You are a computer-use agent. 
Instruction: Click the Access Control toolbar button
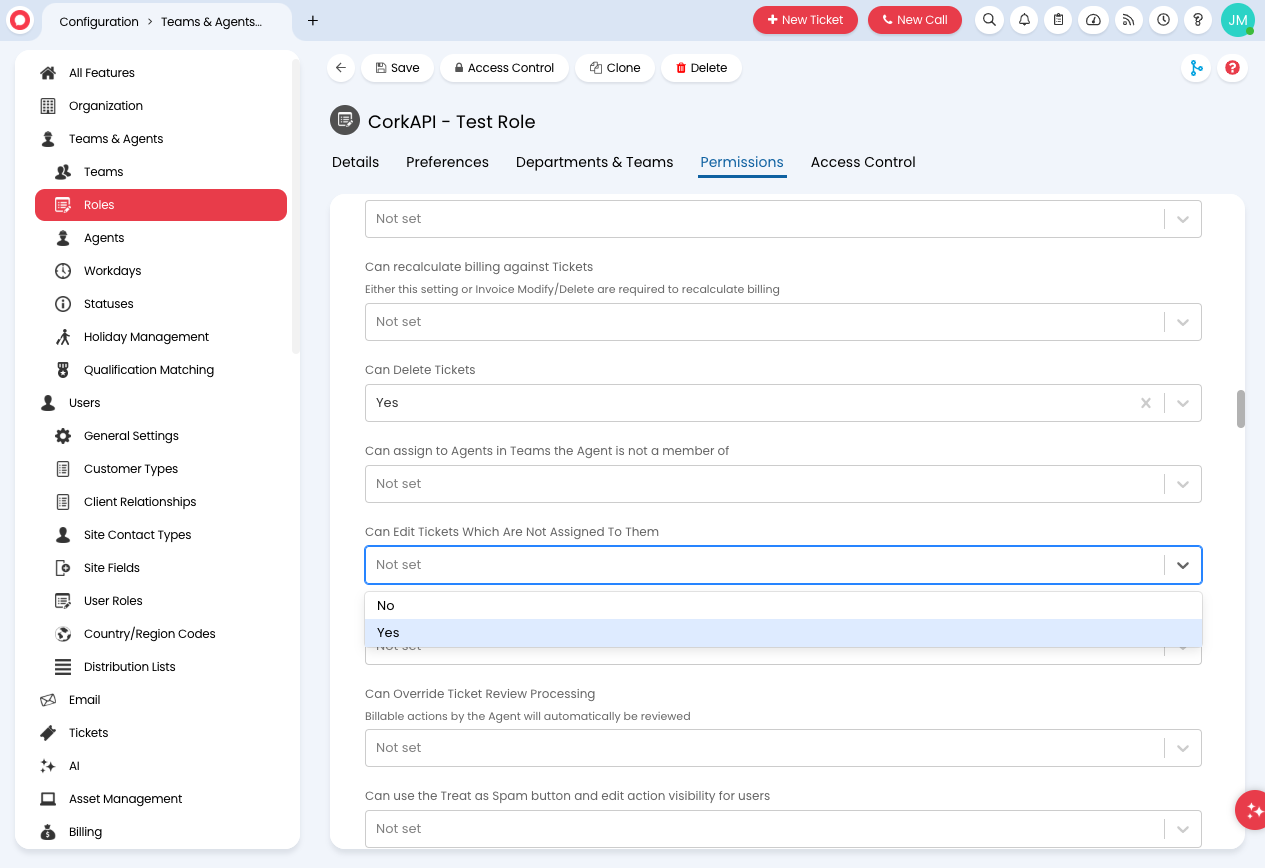[x=504, y=68]
